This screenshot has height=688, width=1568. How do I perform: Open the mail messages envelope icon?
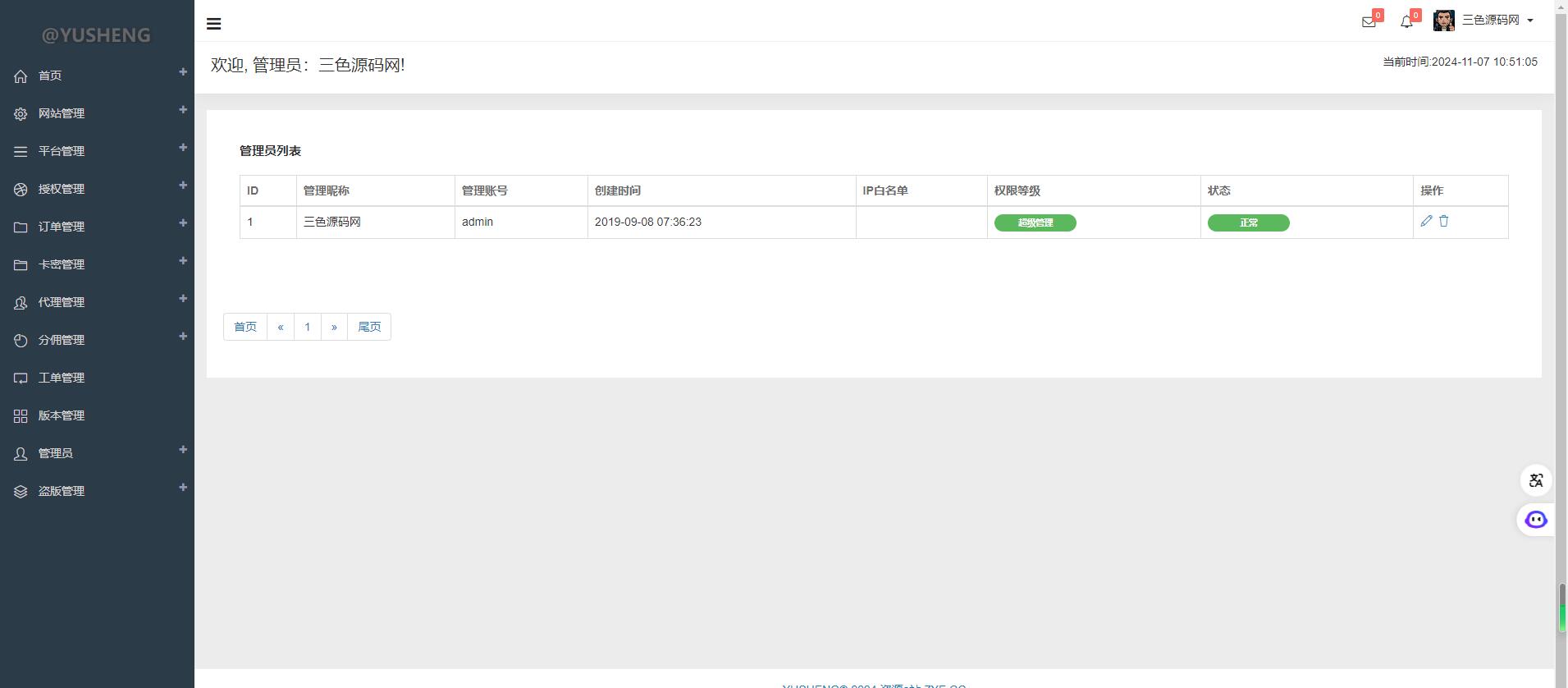(1368, 22)
